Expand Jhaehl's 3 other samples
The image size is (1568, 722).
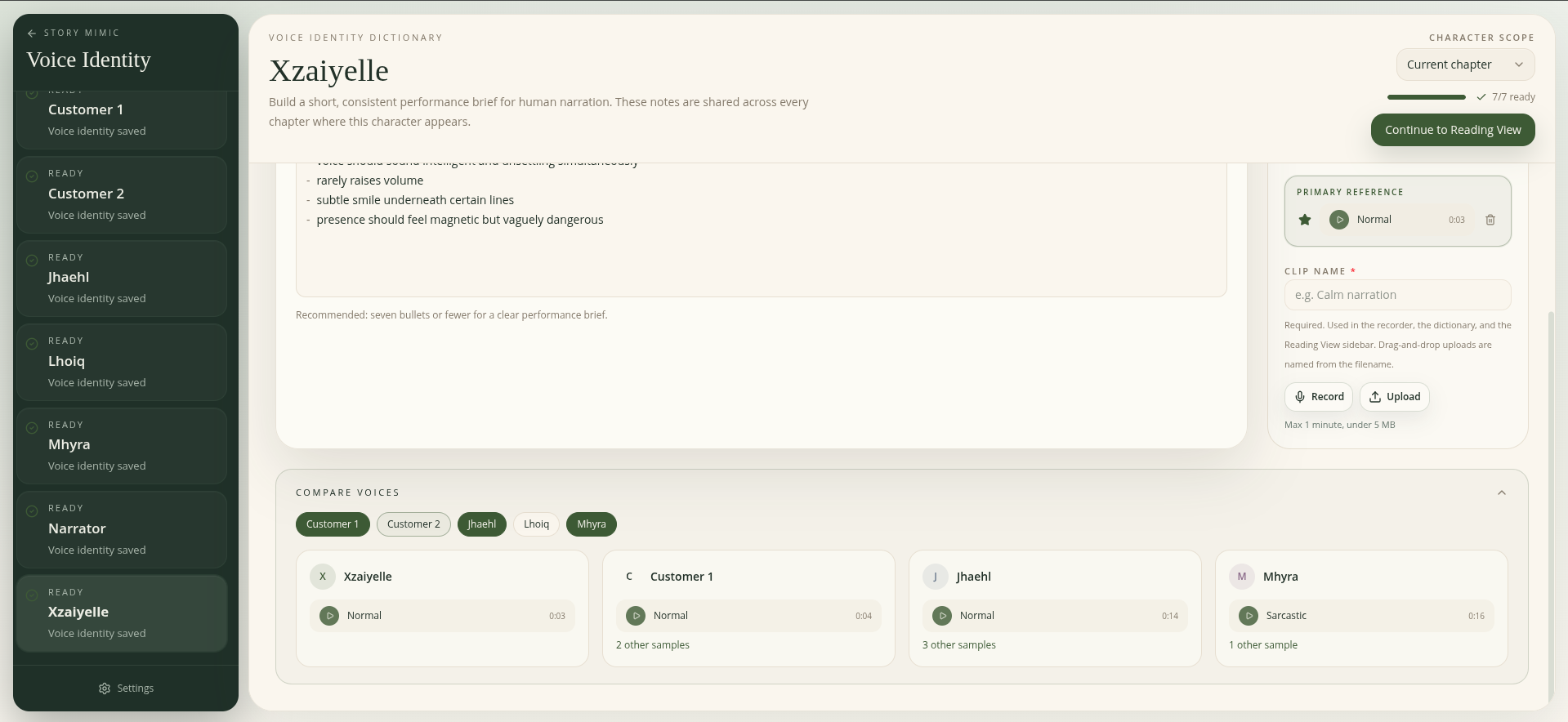pos(959,645)
